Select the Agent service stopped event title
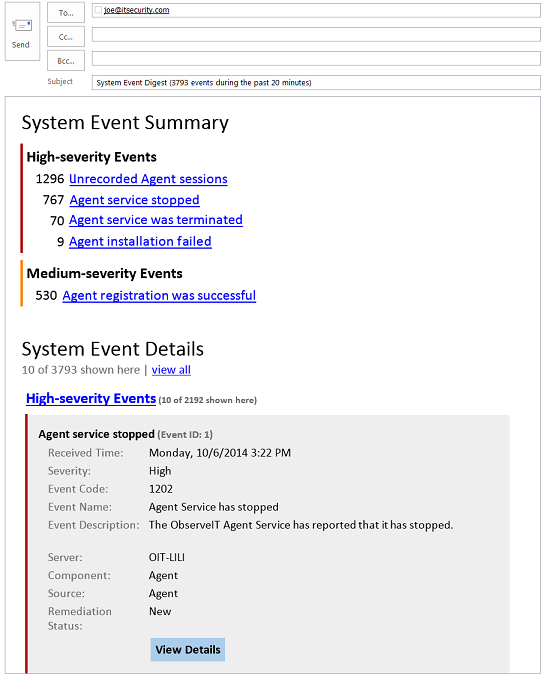 [x=96, y=434]
